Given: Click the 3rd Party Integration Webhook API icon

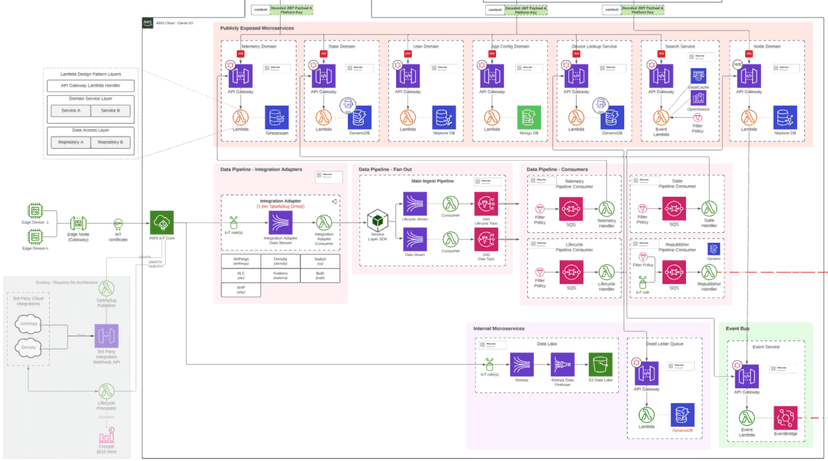Looking at the screenshot, I should tap(106, 335).
